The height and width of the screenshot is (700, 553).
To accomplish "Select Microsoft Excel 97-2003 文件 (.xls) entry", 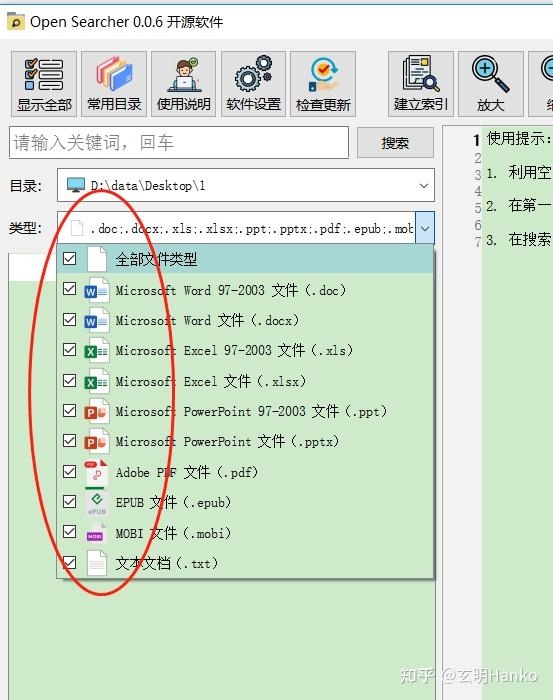I will (x=245, y=350).
